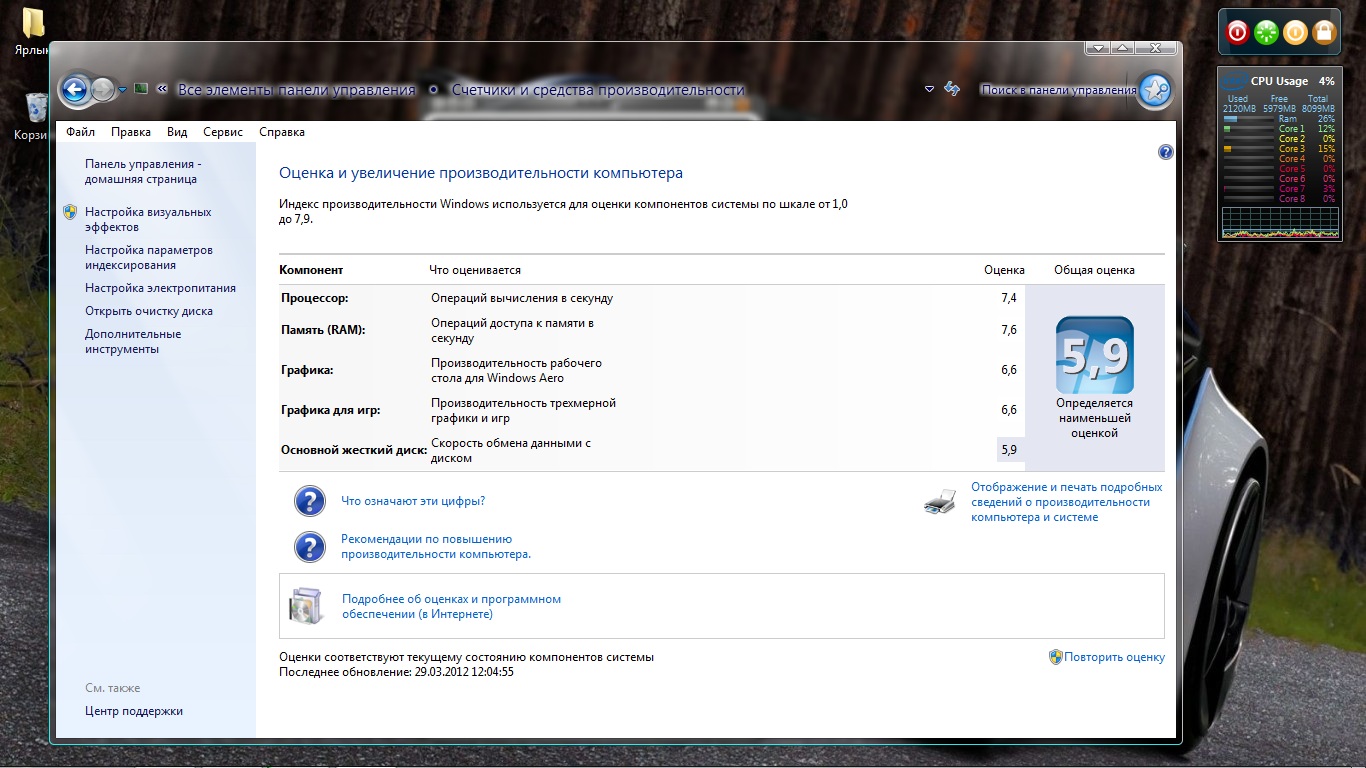Click the green restart button in desktop gadget

tap(1266, 33)
